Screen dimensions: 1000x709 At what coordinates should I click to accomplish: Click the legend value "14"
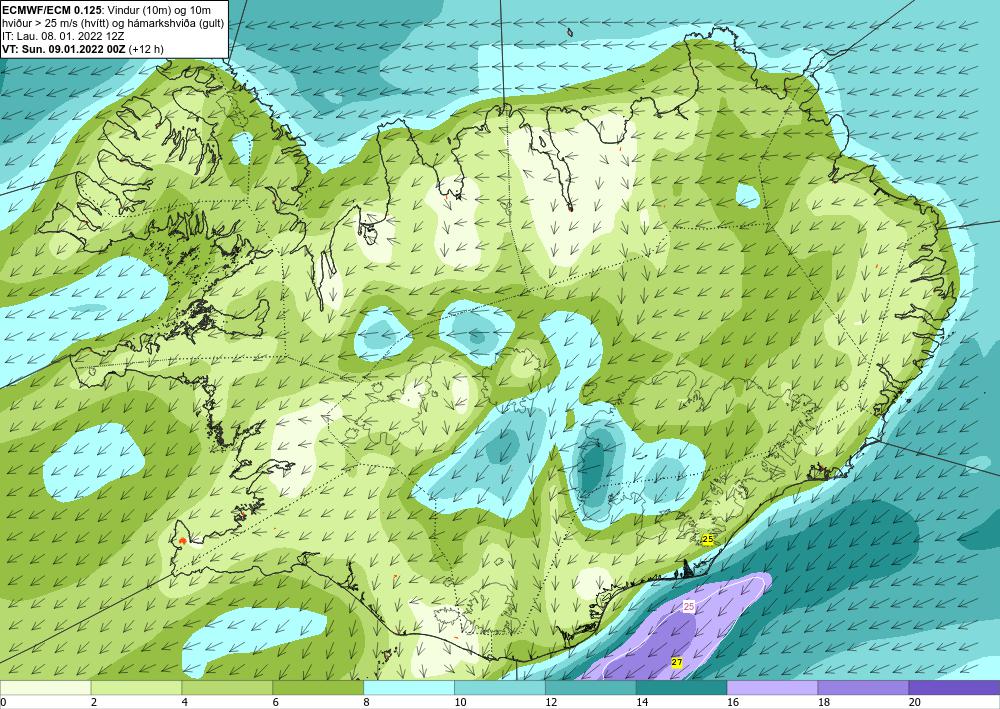642,703
